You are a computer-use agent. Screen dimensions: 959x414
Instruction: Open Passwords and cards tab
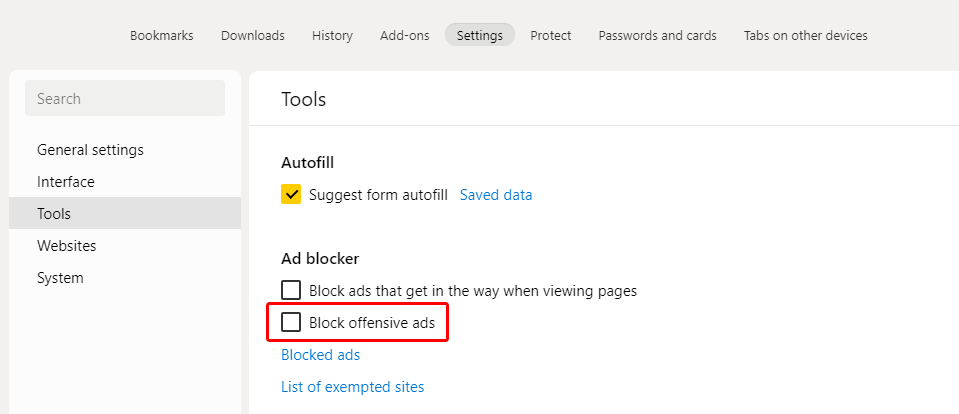point(657,35)
